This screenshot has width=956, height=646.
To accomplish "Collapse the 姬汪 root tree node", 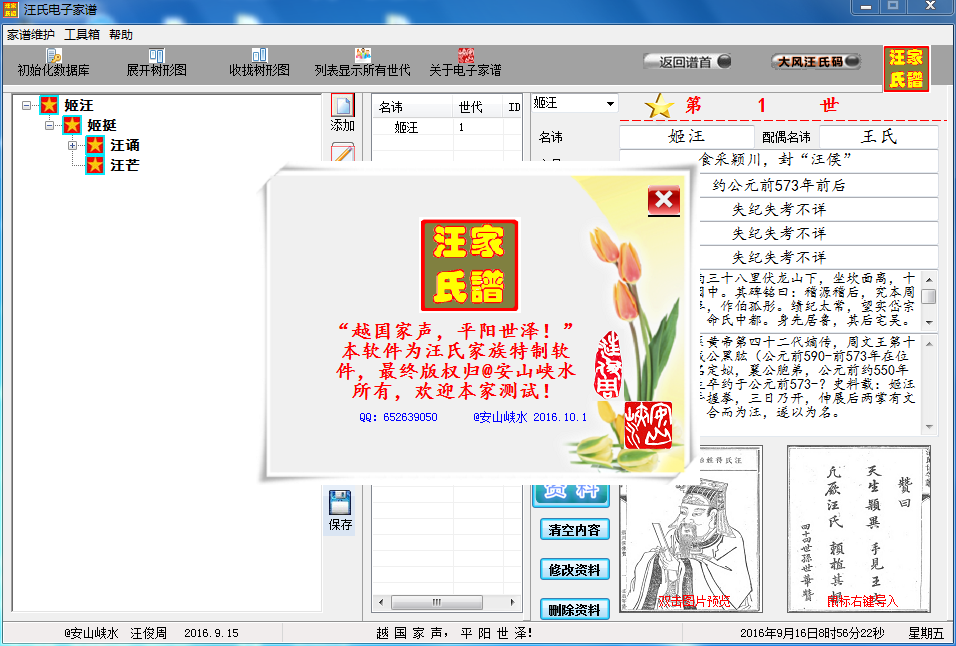I will coord(26,105).
